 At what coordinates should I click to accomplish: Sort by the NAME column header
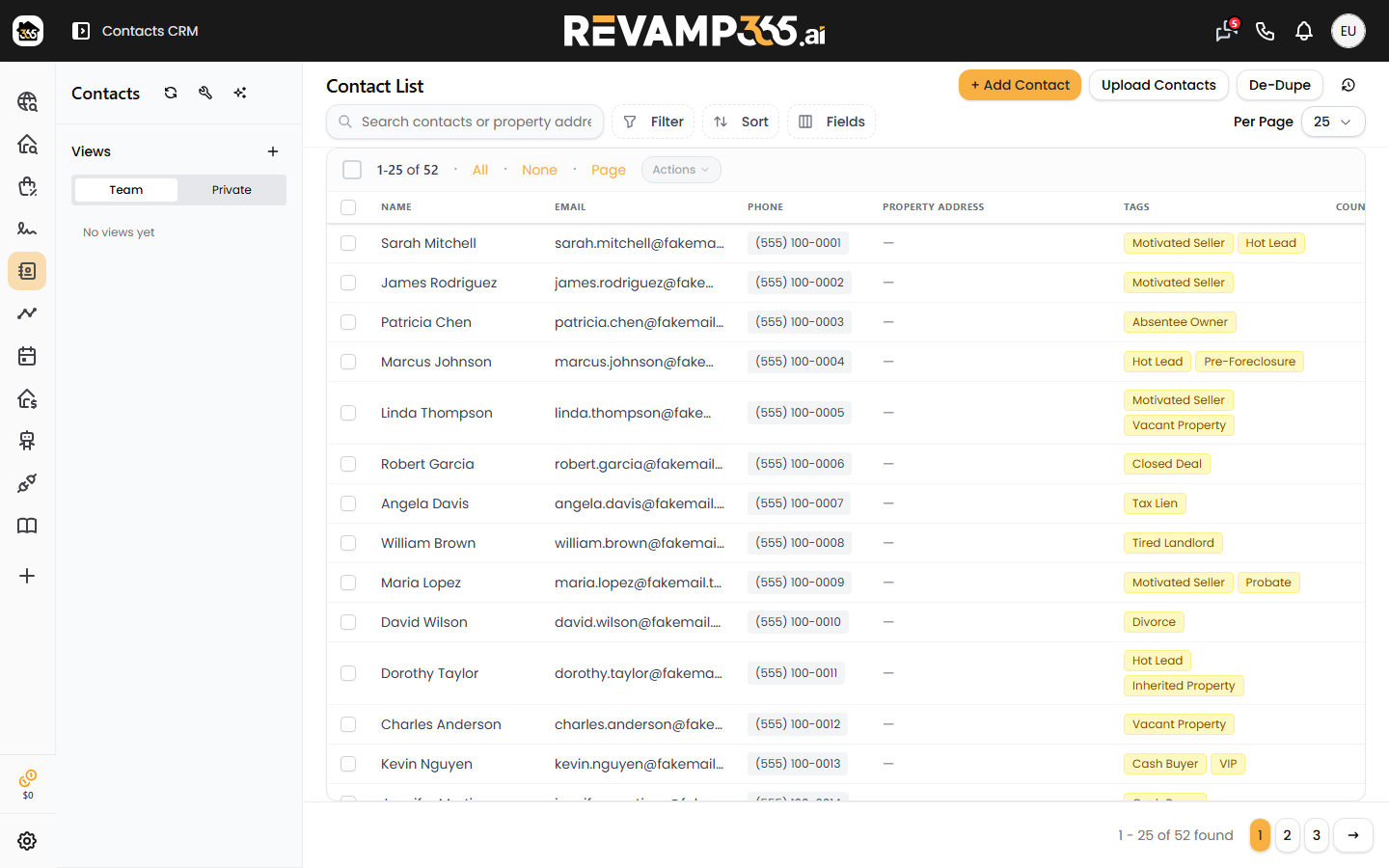tap(396, 207)
